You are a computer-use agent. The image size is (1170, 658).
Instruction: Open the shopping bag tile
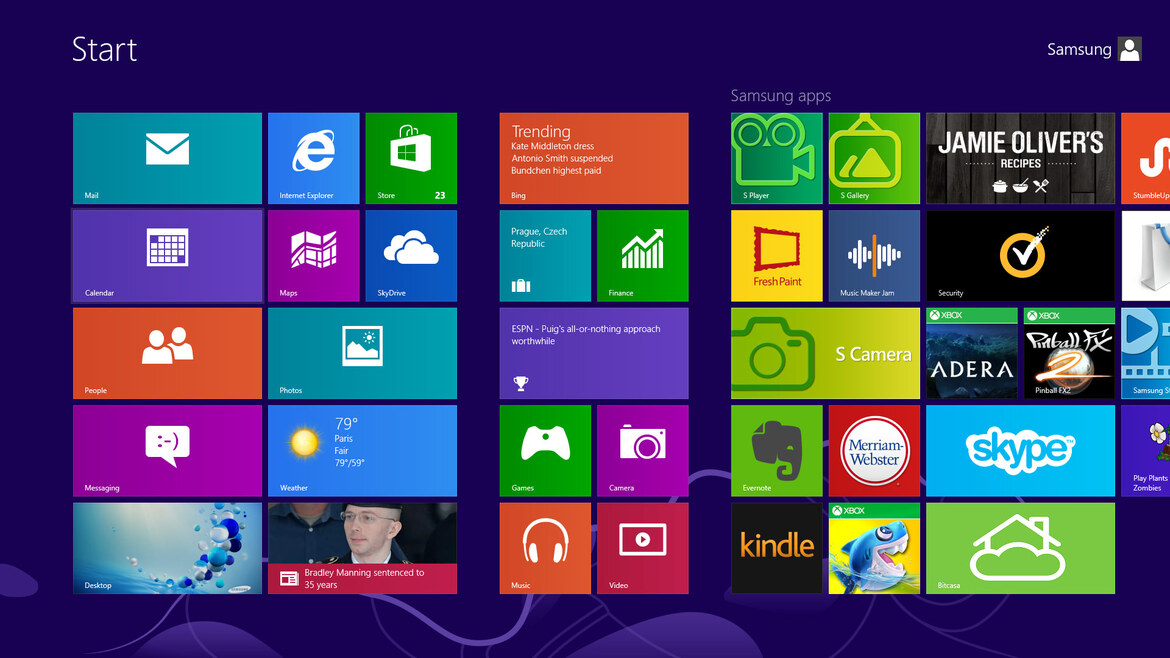1145,256
